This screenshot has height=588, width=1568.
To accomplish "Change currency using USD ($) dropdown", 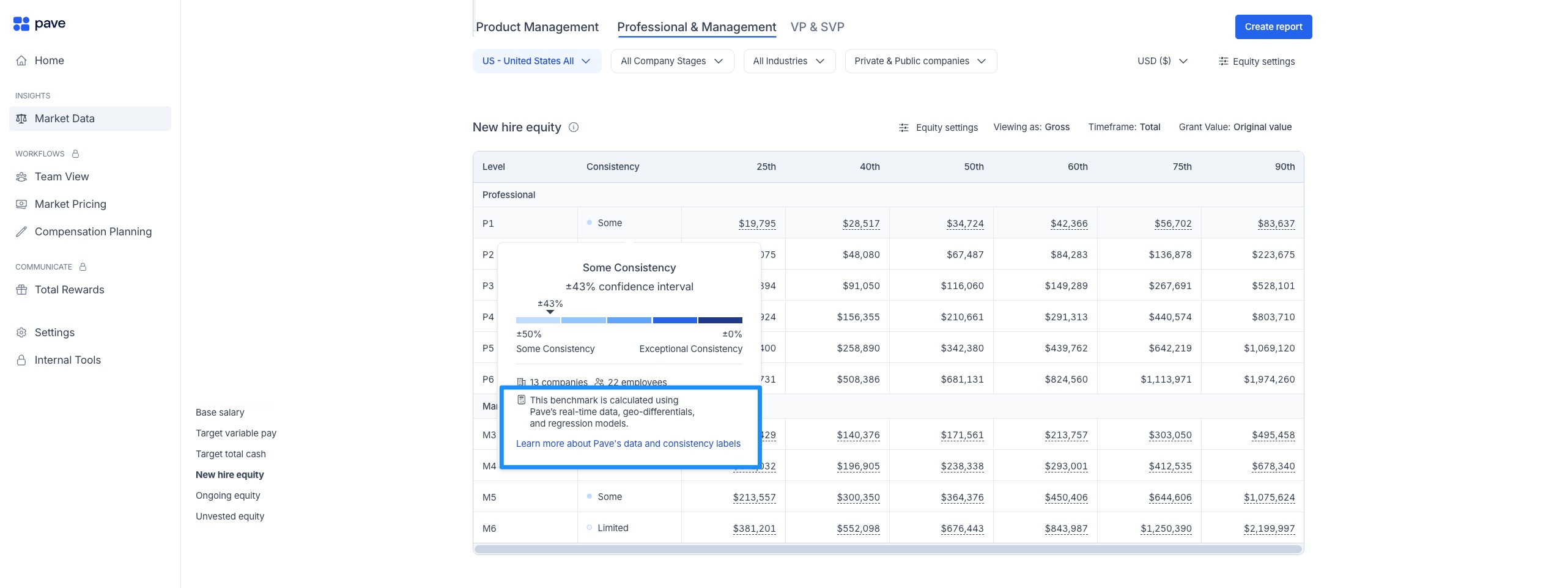I will 1162,61.
